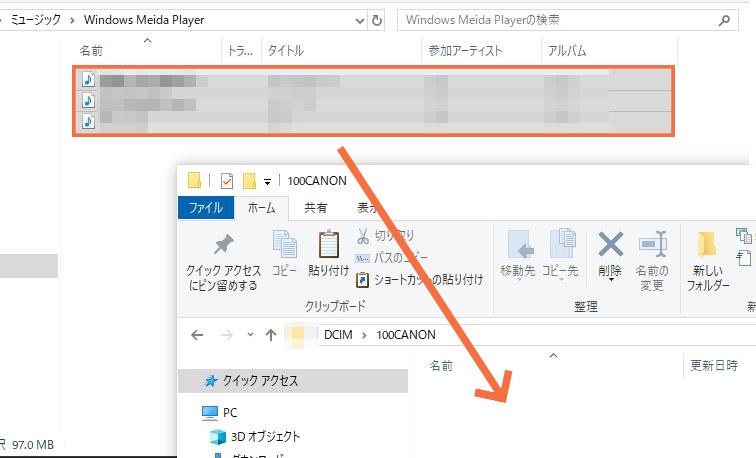The height and width of the screenshot is (458, 756).
Task: Sort by 名前 column in 100CANON window
Action: (441, 366)
